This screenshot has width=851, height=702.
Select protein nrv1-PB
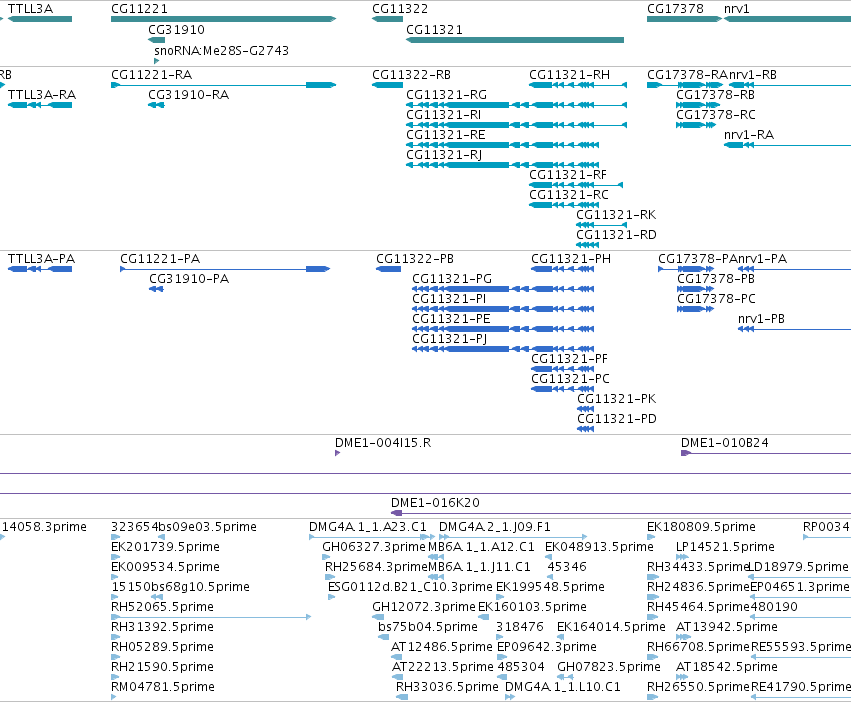(761, 319)
